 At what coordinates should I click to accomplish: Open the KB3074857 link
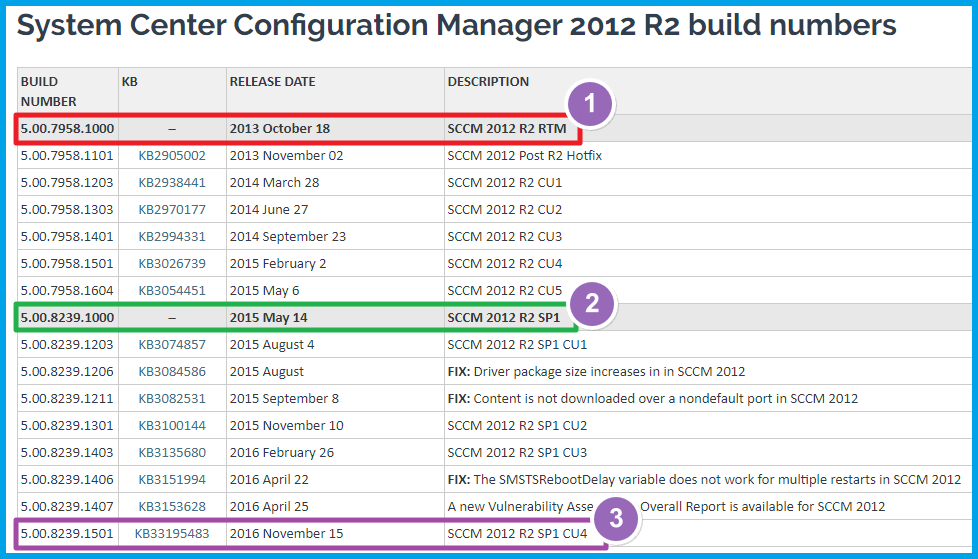pos(172,344)
